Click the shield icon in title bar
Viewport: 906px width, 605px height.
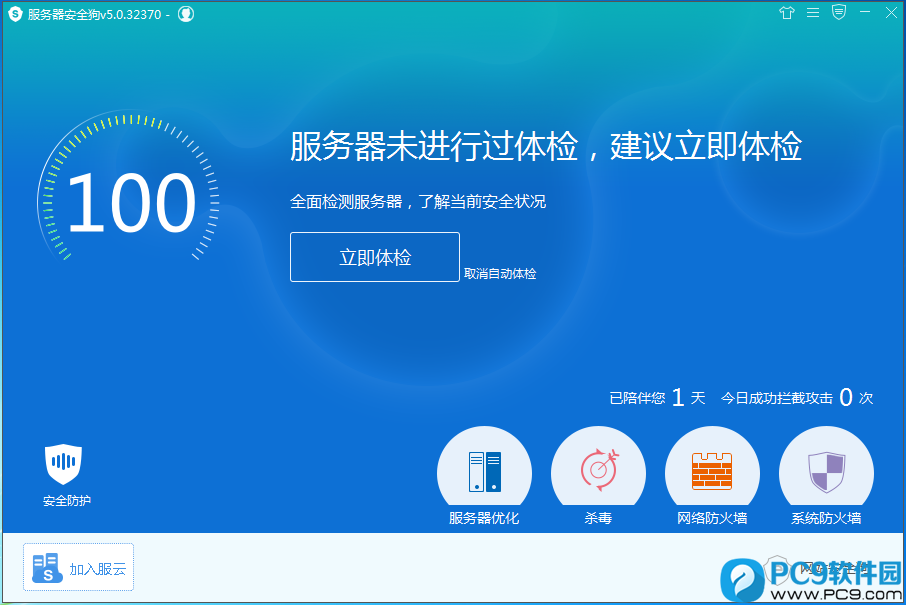[x=839, y=12]
